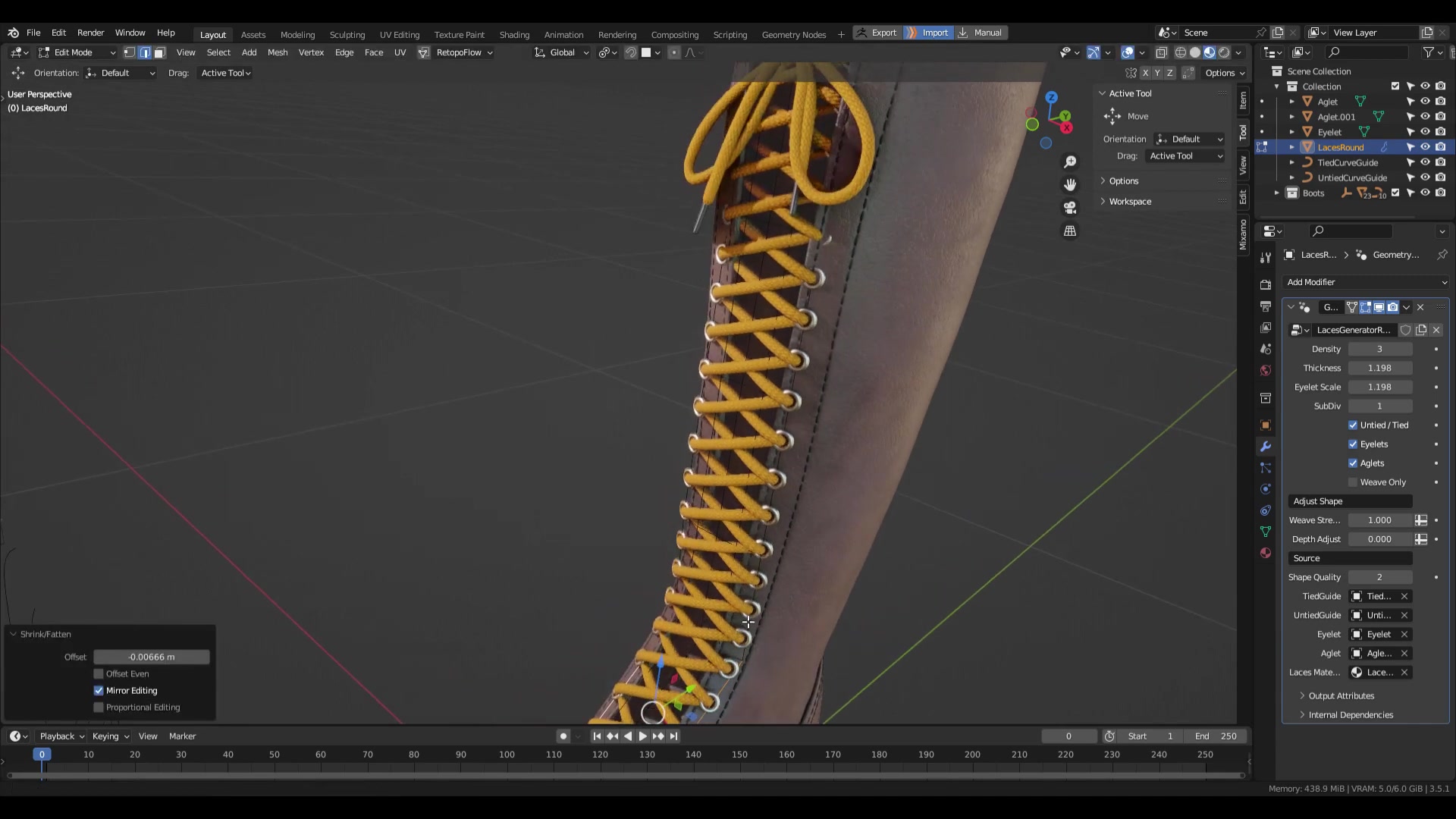Switch to the UV Editing workspace tab
1456x819 pixels.
400,34
